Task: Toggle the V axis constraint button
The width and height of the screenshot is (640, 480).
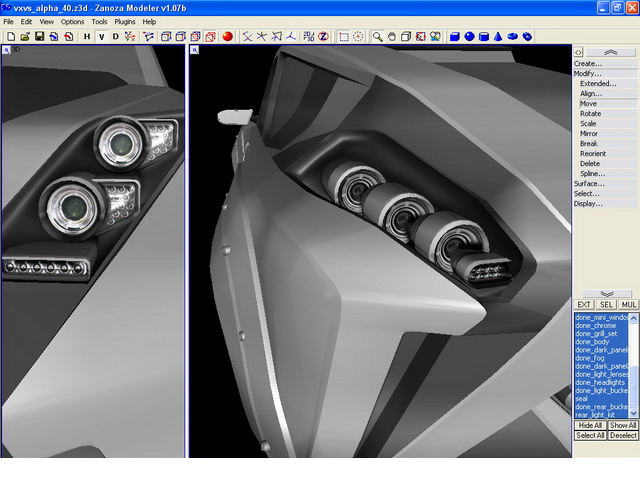Action: 101,36
